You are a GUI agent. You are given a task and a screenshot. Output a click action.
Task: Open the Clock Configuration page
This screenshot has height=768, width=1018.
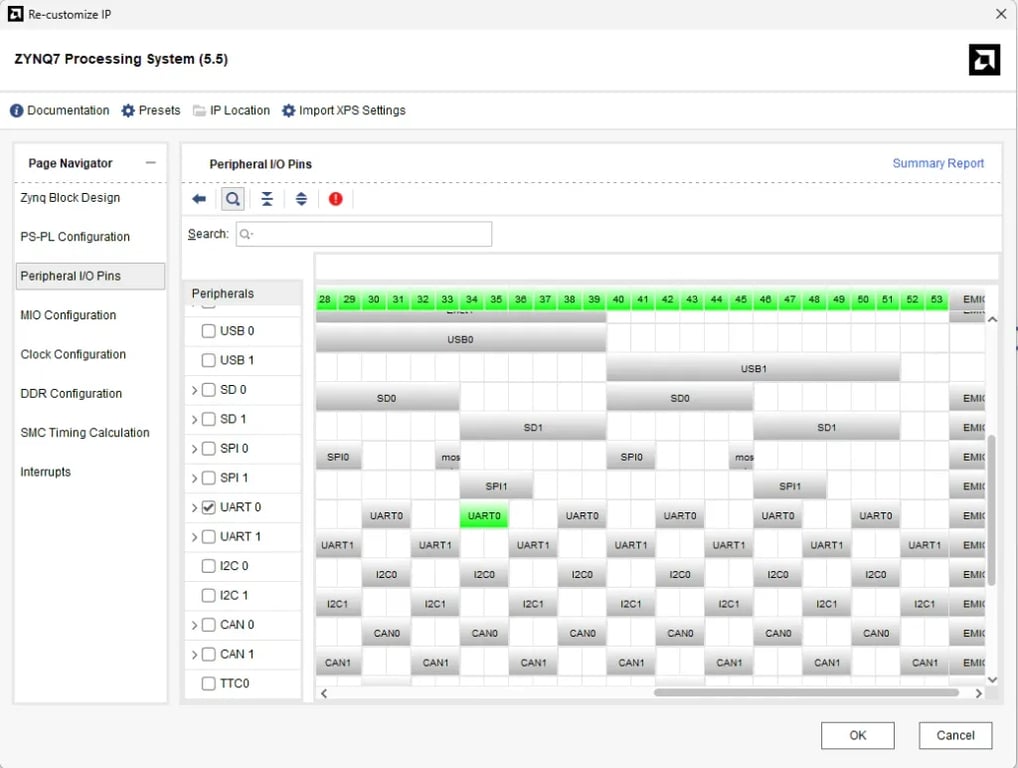[x=73, y=354]
